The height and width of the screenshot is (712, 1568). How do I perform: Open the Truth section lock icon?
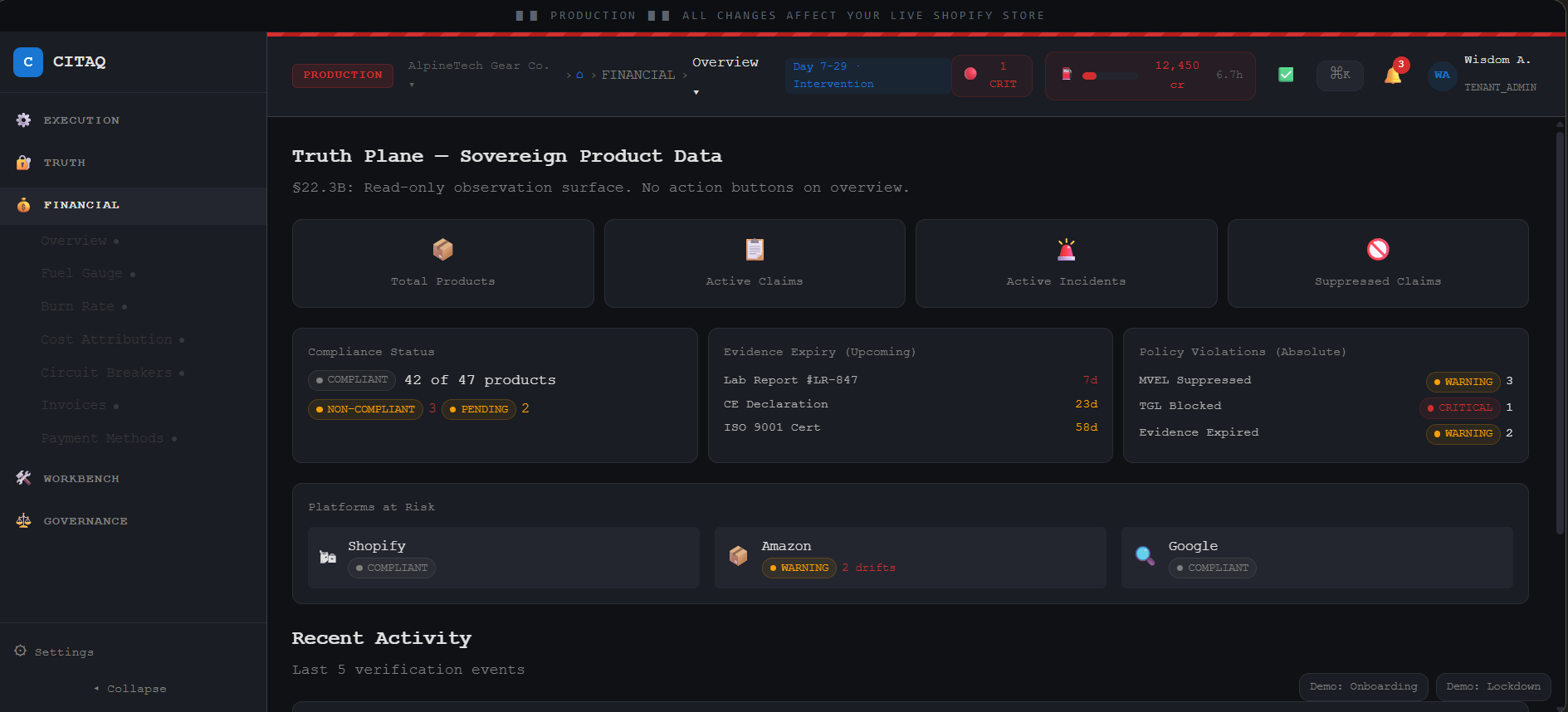tap(23, 163)
